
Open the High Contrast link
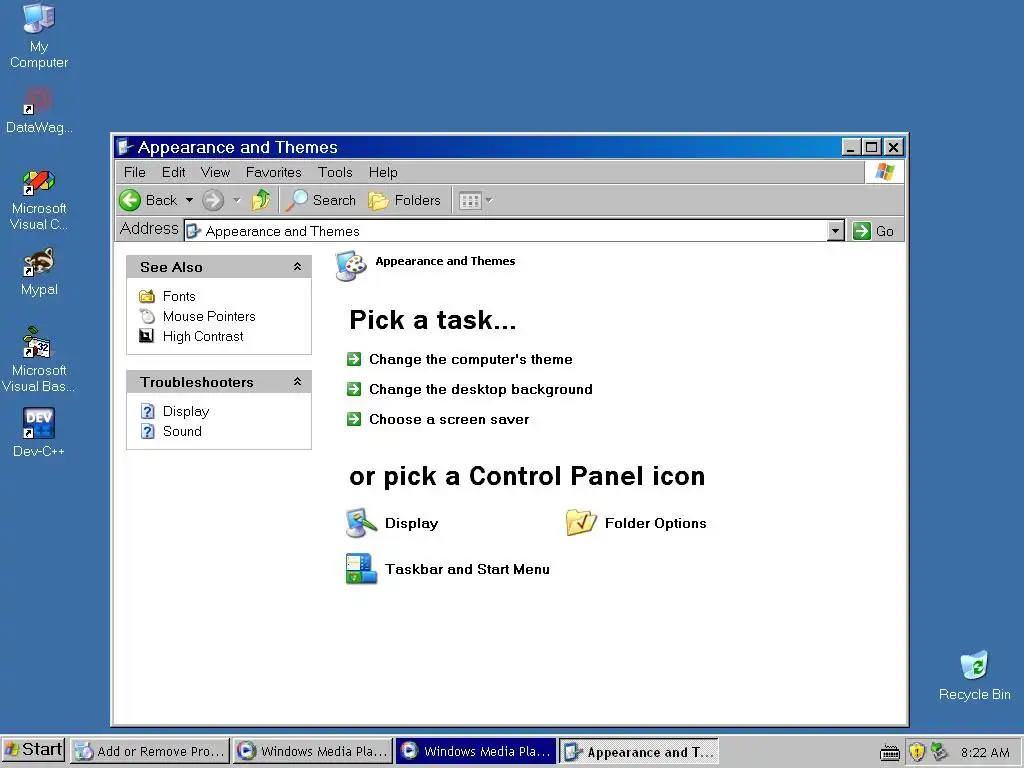tap(203, 336)
